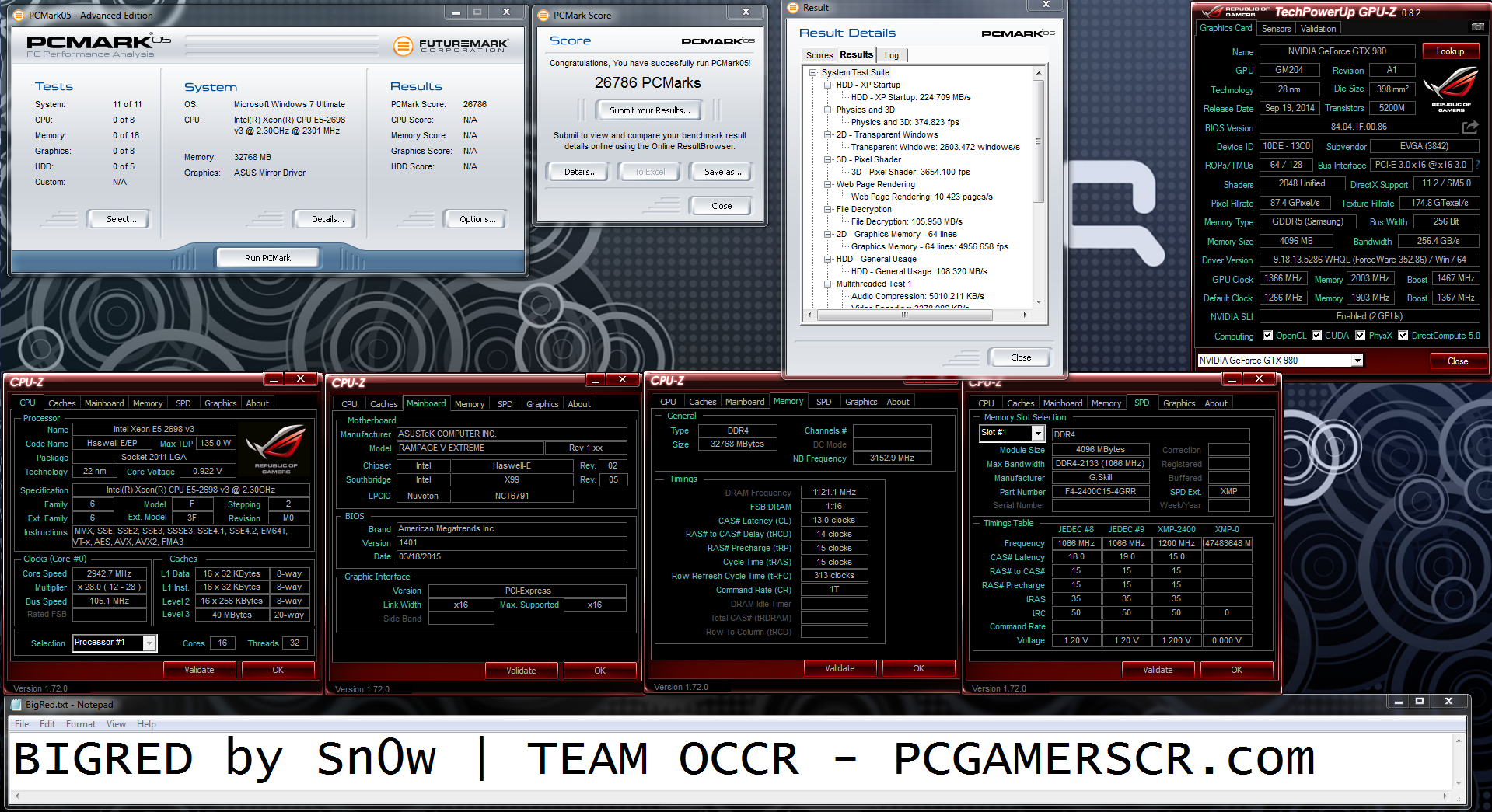Toggle the DirectCompute 5.0 checkbox

[1403, 336]
